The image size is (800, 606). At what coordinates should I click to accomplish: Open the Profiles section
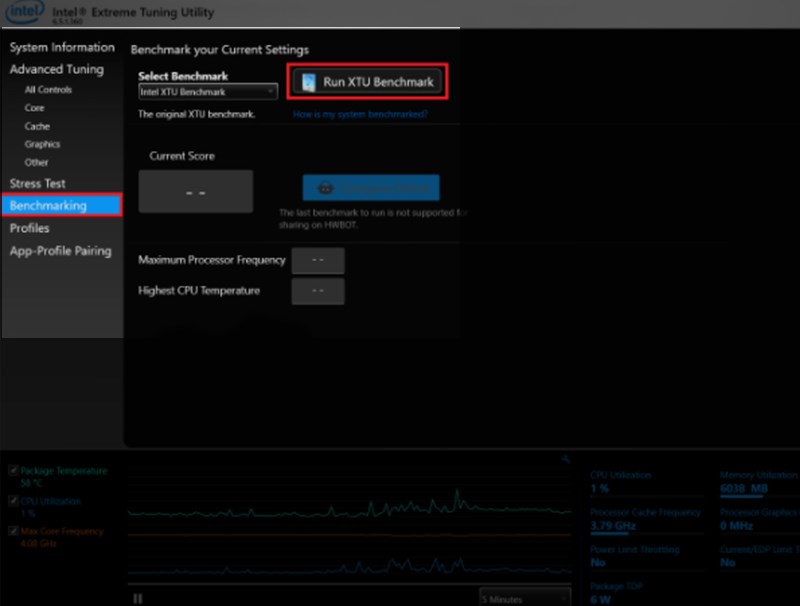pos(32,228)
